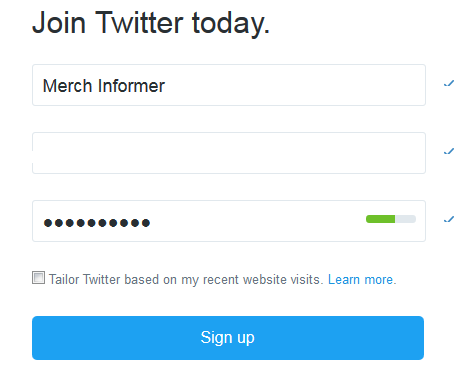The height and width of the screenshot is (369, 468).
Task: Click the password strength meter bar
Action: 391,219
